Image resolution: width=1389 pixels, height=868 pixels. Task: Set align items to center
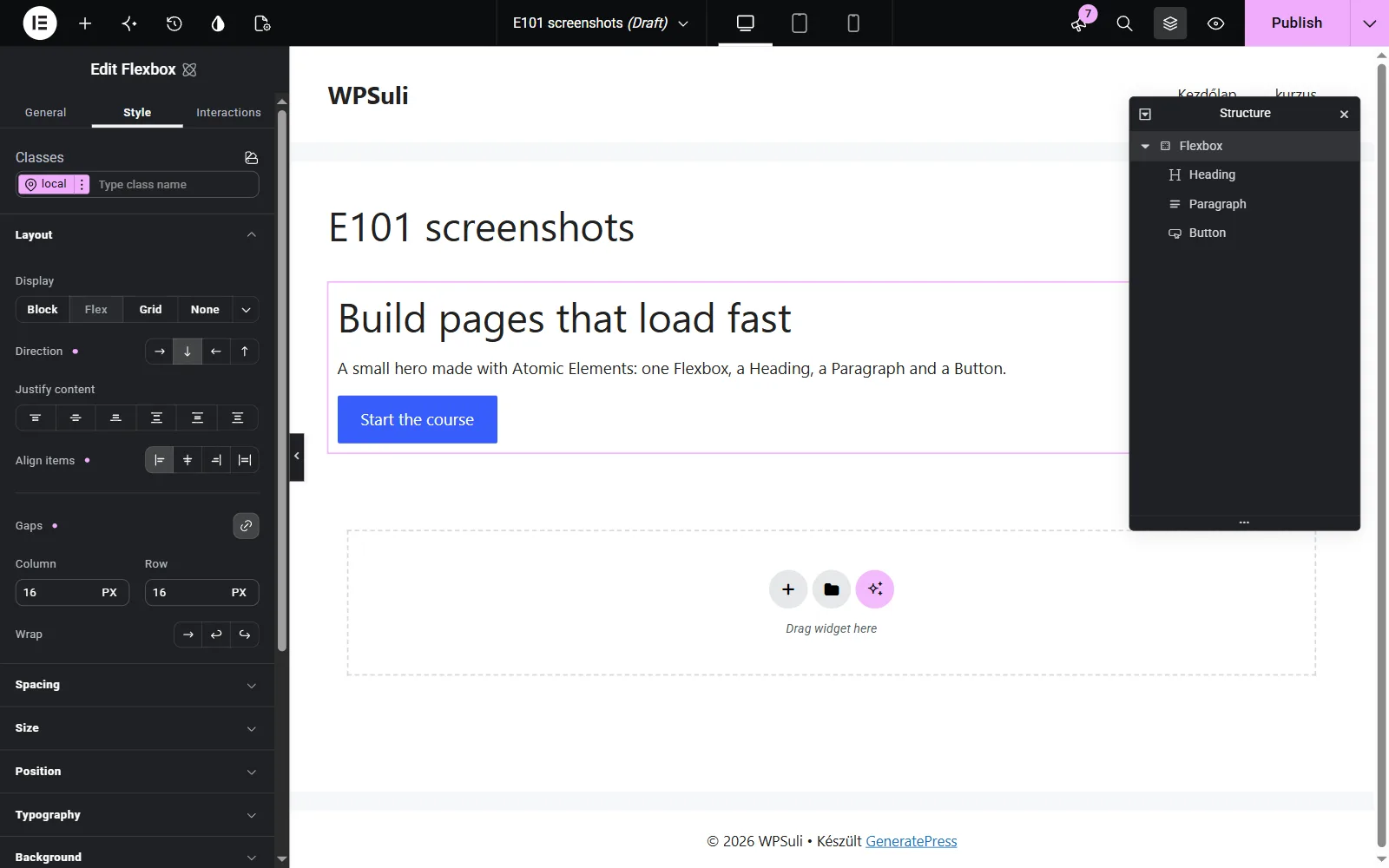click(188, 460)
